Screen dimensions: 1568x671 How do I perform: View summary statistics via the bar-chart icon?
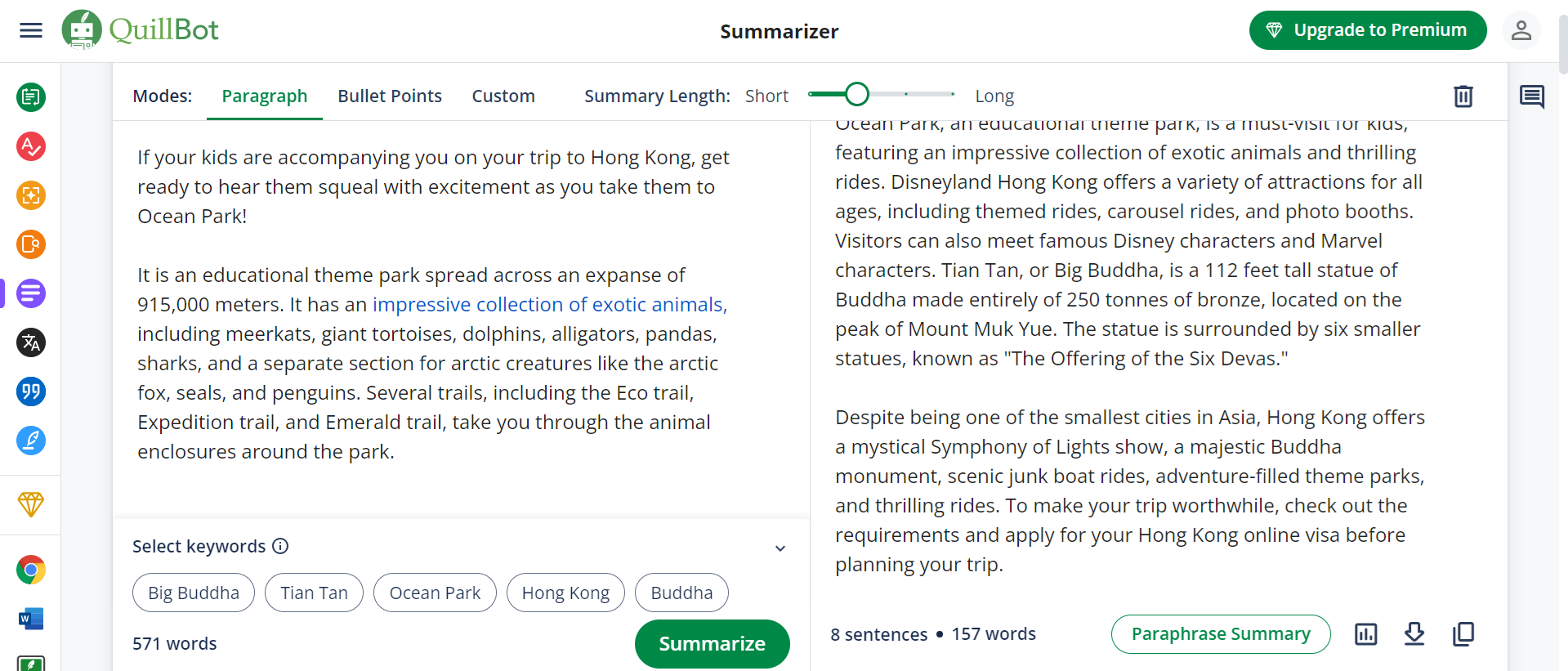point(1365,633)
